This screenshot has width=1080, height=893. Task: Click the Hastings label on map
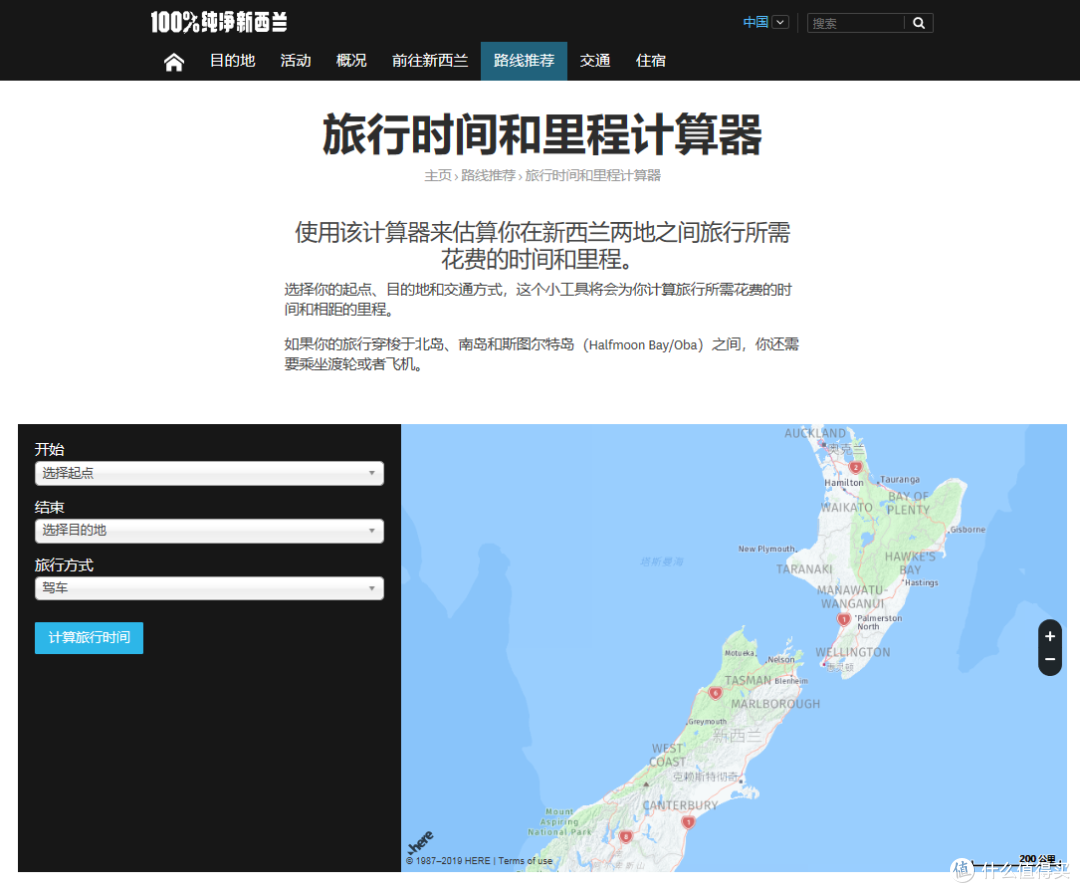[922, 582]
